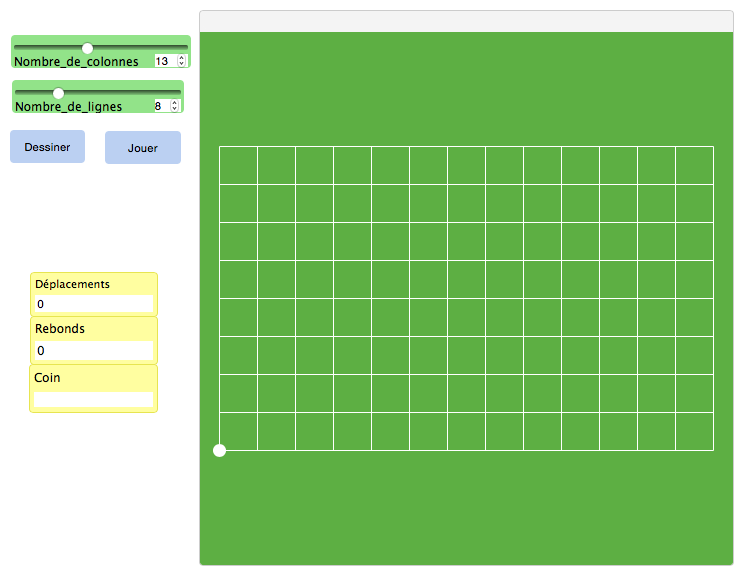Image resolution: width=739 pixels, height=574 pixels.
Task: Click far right end of lignes slider track
Action: [179, 93]
